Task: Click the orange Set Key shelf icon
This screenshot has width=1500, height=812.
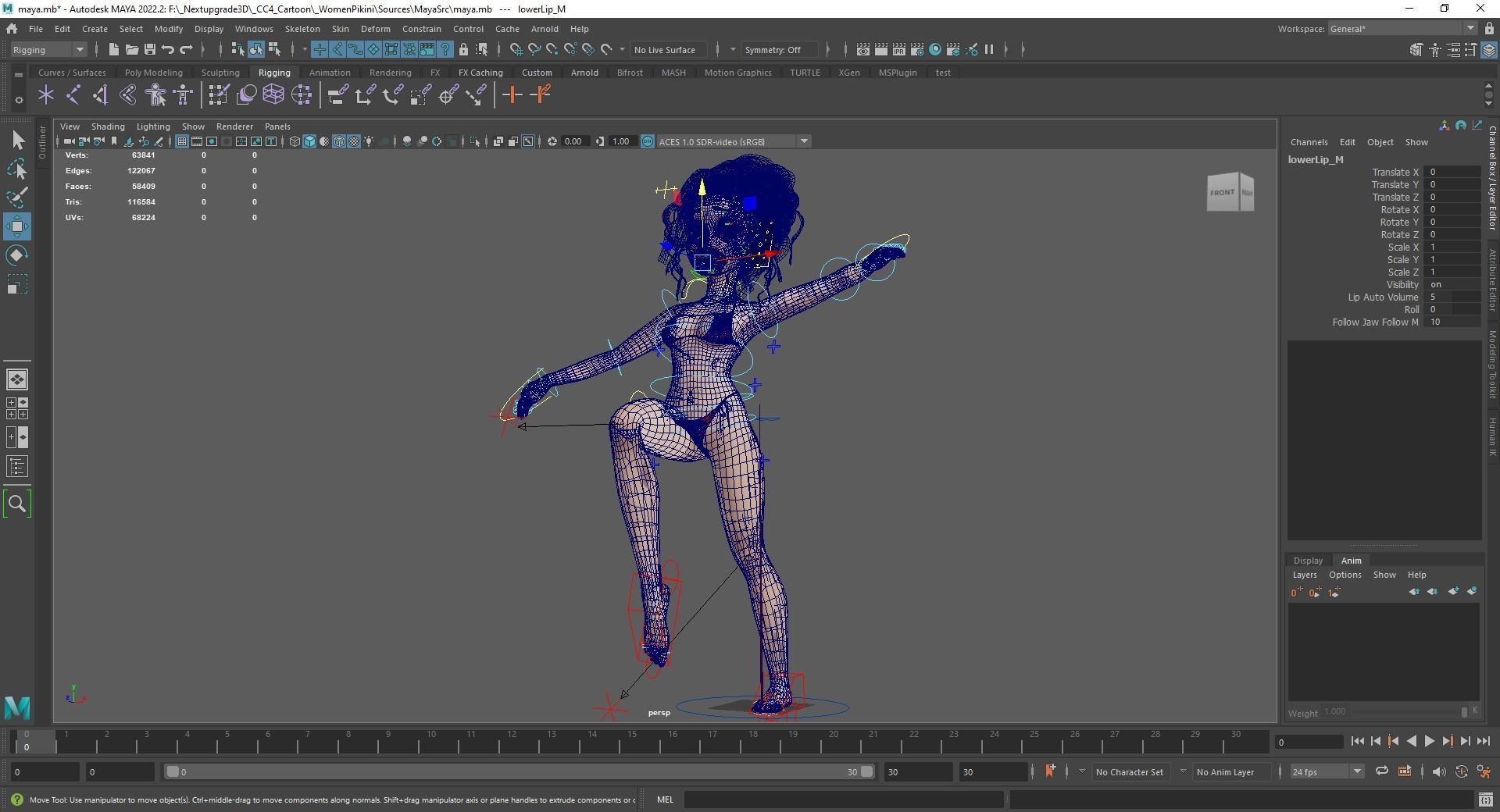Action: coord(512,95)
